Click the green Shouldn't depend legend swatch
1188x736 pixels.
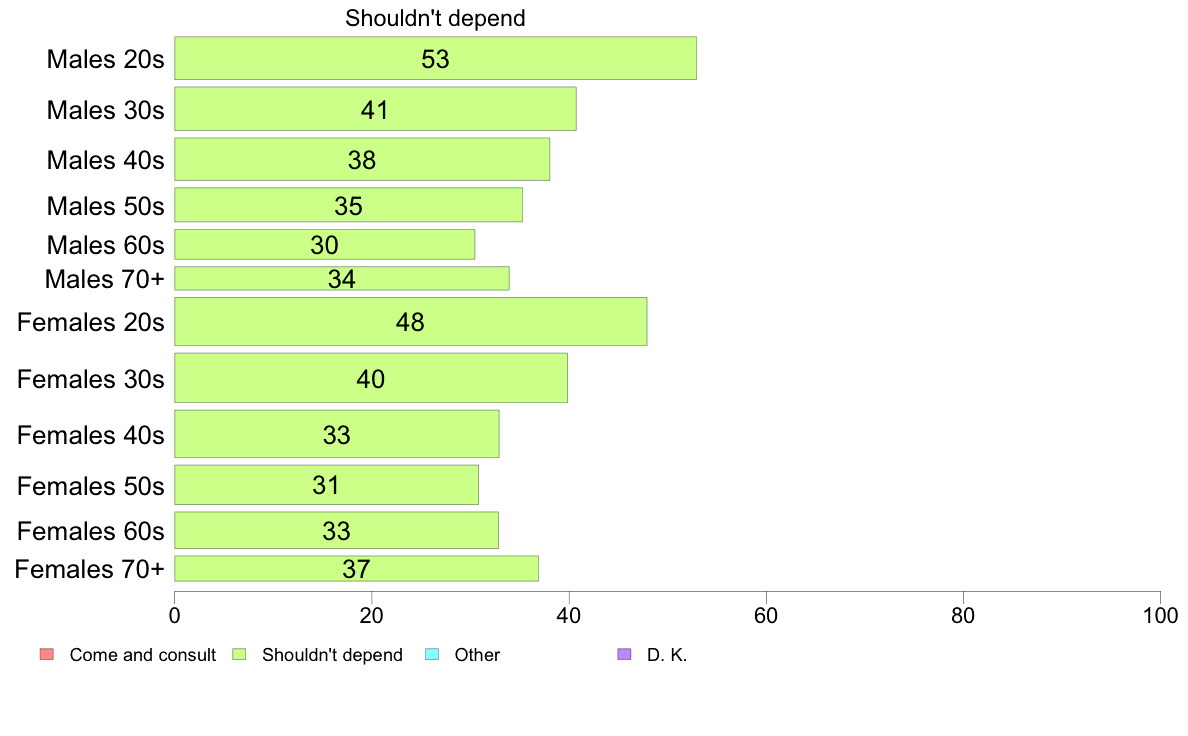click(x=239, y=654)
